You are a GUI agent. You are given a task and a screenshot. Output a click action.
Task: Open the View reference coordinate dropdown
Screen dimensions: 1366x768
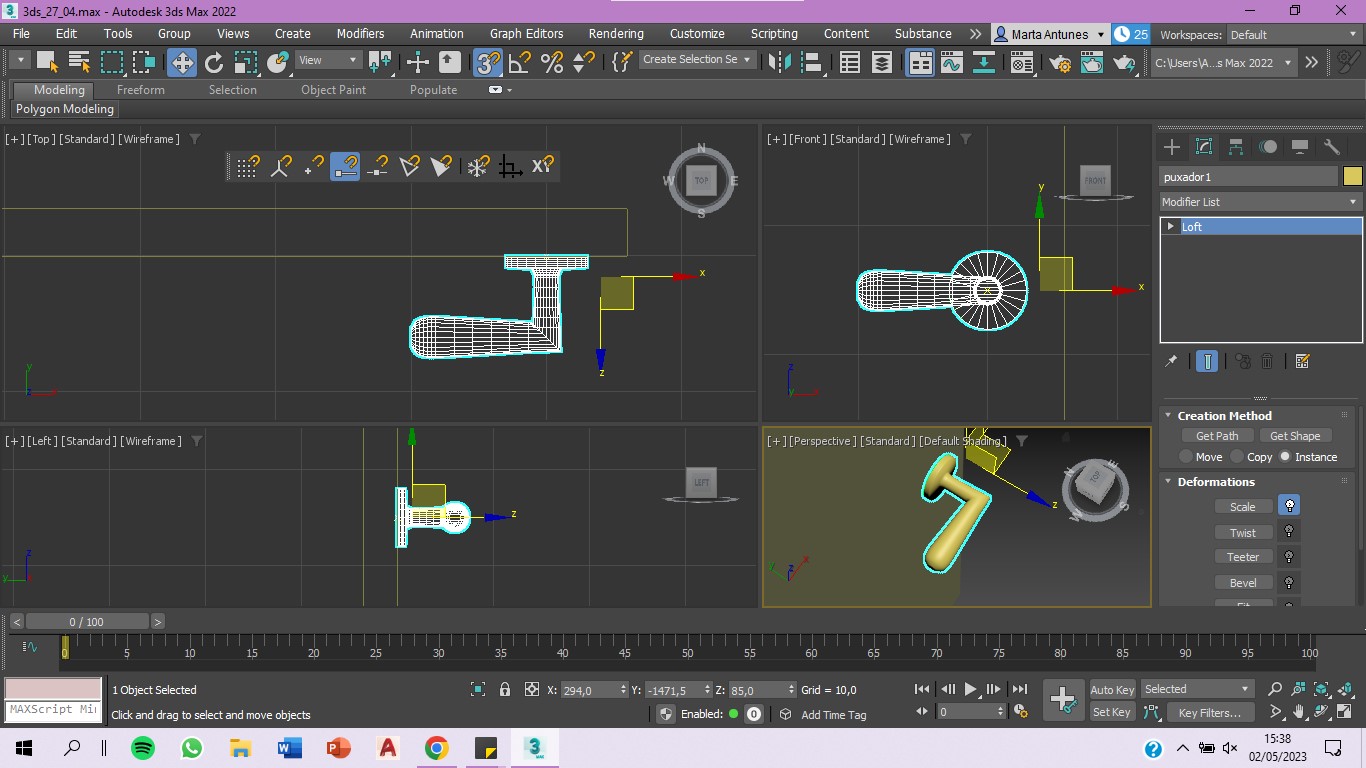tap(328, 60)
